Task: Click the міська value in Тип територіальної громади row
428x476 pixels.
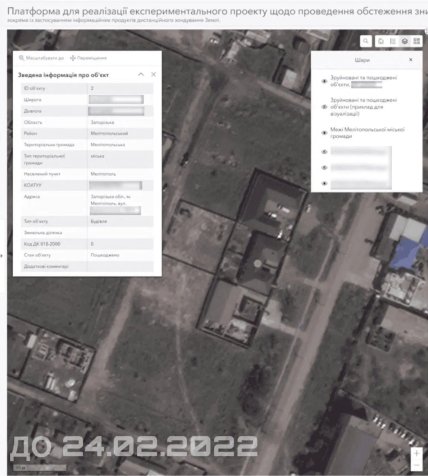Action: pos(97,156)
